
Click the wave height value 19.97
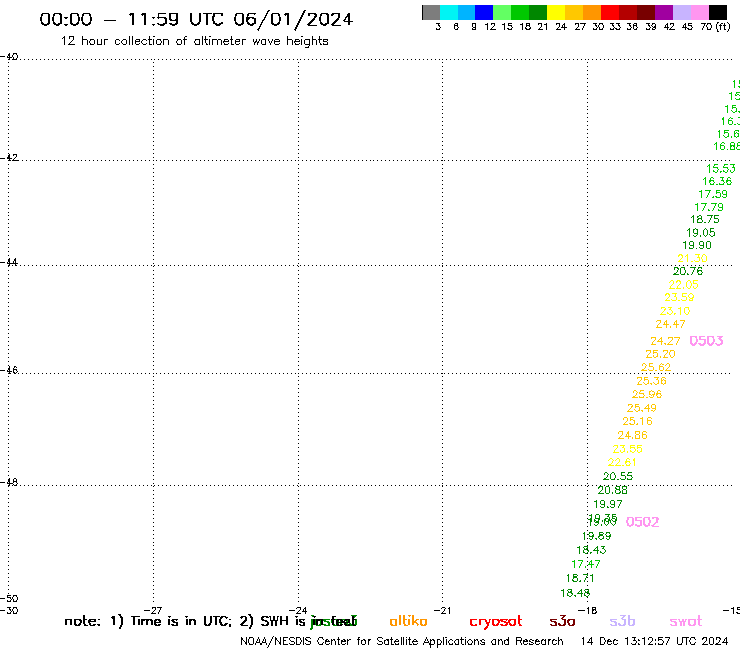[x=608, y=504]
